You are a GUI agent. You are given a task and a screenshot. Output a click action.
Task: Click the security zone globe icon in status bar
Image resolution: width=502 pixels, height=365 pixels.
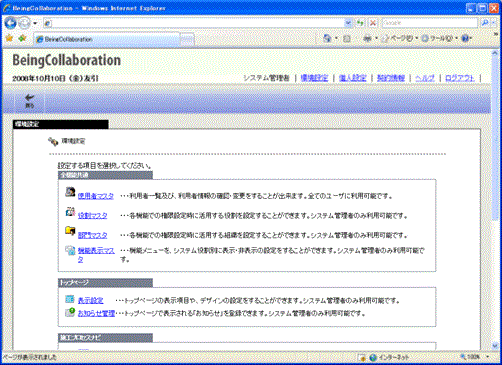[373, 358]
